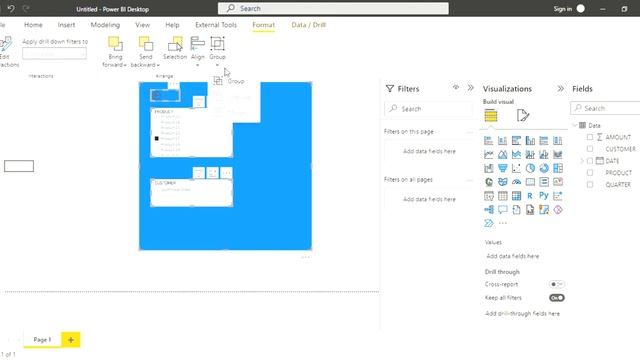Select the purple Power Apps visual
This screenshot has height=360, width=640.
[x=558, y=210]
